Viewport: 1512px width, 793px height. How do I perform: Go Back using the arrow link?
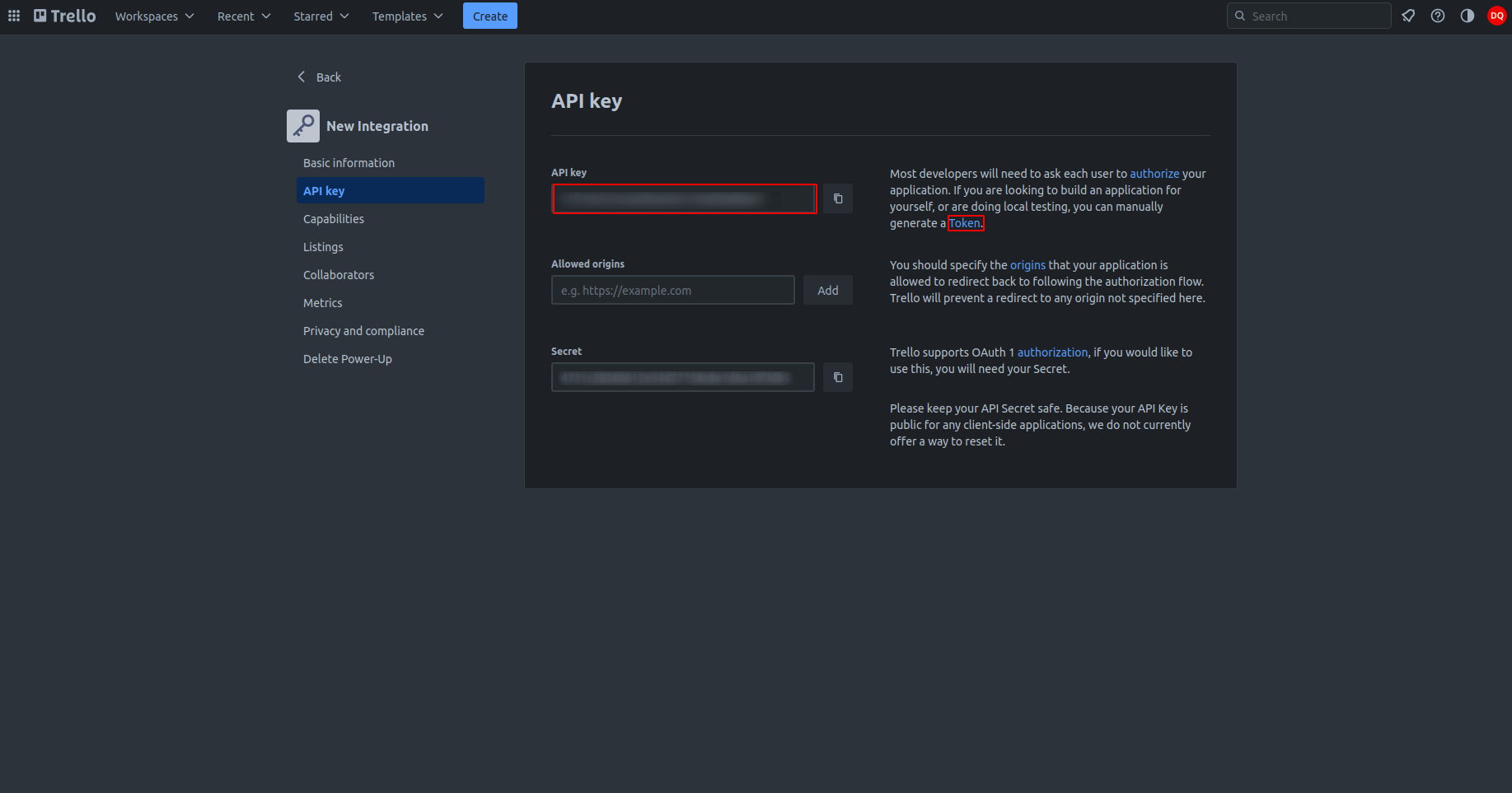(319, 77)
